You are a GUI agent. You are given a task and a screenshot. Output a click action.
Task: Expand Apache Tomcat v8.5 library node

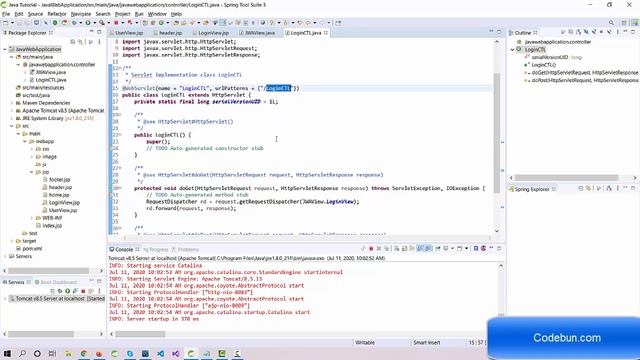(x=11, y=111)
